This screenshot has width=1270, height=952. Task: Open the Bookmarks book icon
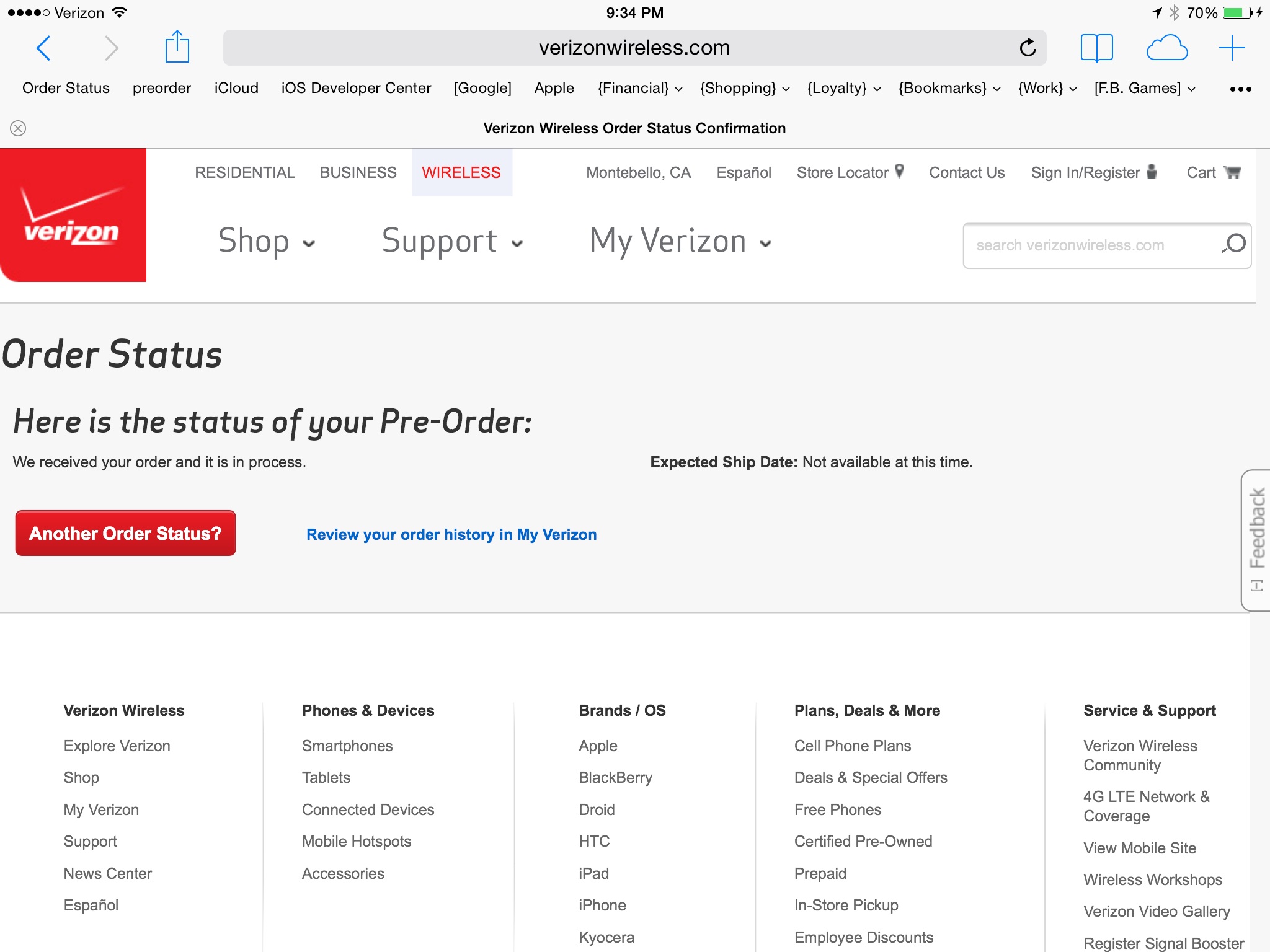pos(1096,48)
